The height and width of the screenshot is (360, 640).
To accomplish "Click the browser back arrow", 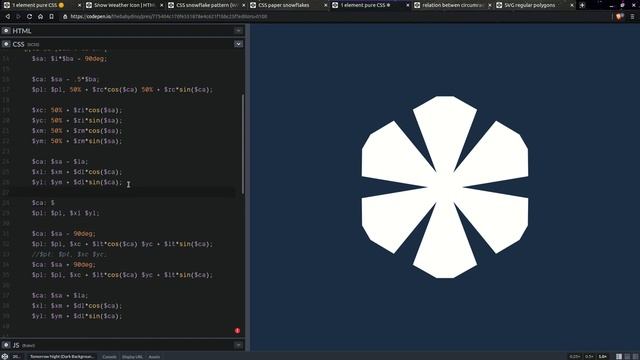I will coord(7,17).
